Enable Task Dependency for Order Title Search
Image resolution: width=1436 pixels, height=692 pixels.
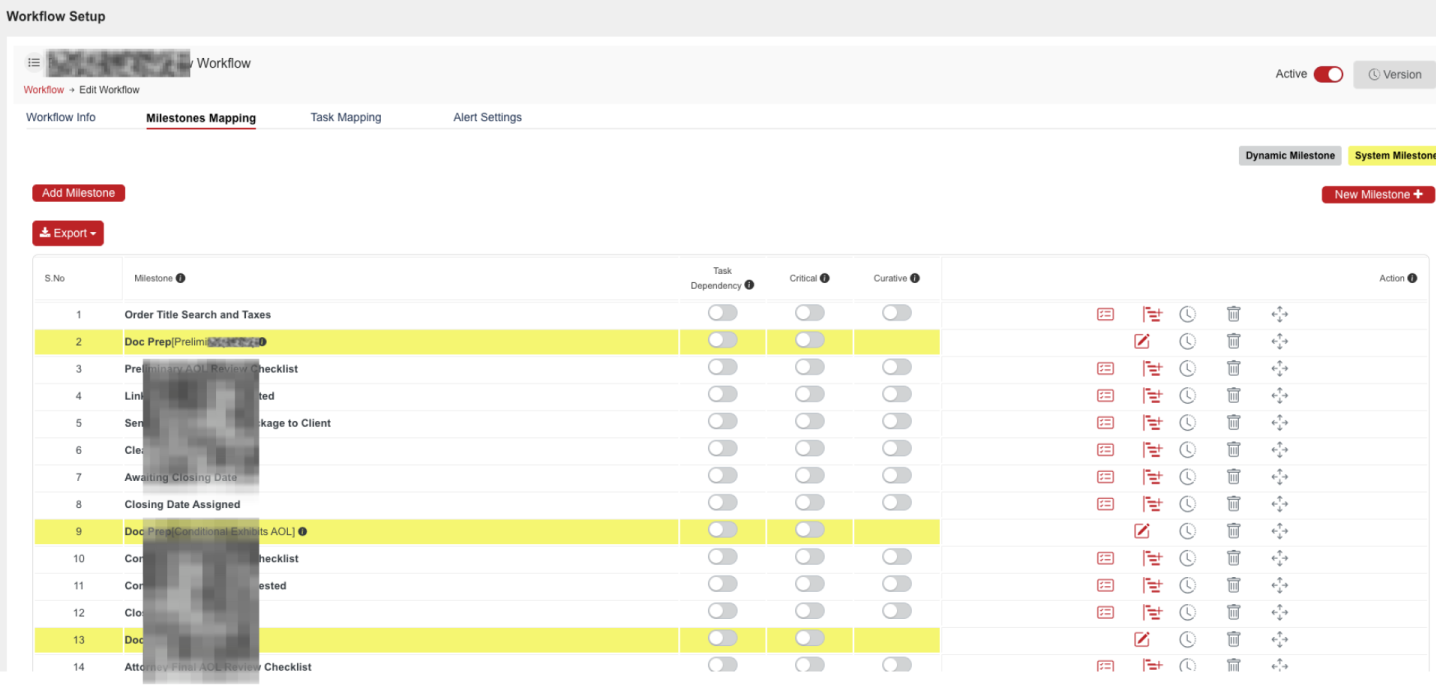722,314
